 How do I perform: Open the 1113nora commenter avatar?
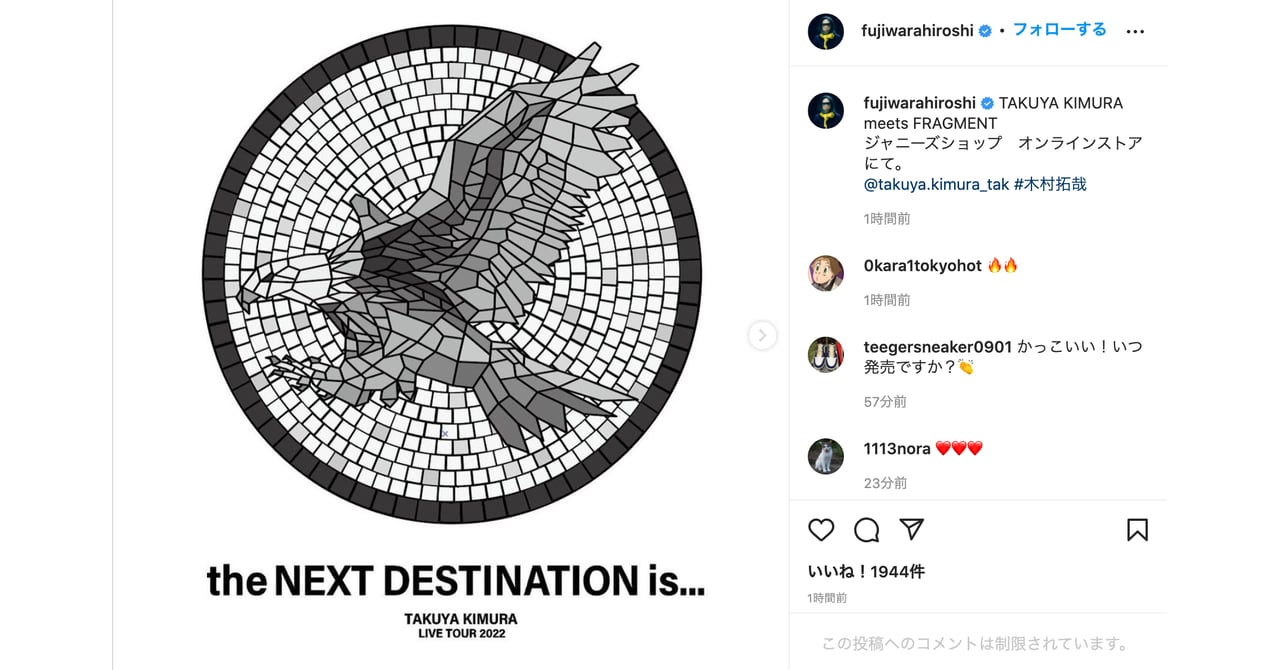[x=826, y=456]
